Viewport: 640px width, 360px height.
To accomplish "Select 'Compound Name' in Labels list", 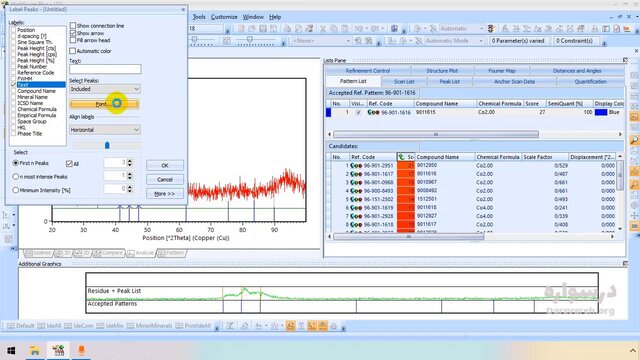I will coord(36,91).
